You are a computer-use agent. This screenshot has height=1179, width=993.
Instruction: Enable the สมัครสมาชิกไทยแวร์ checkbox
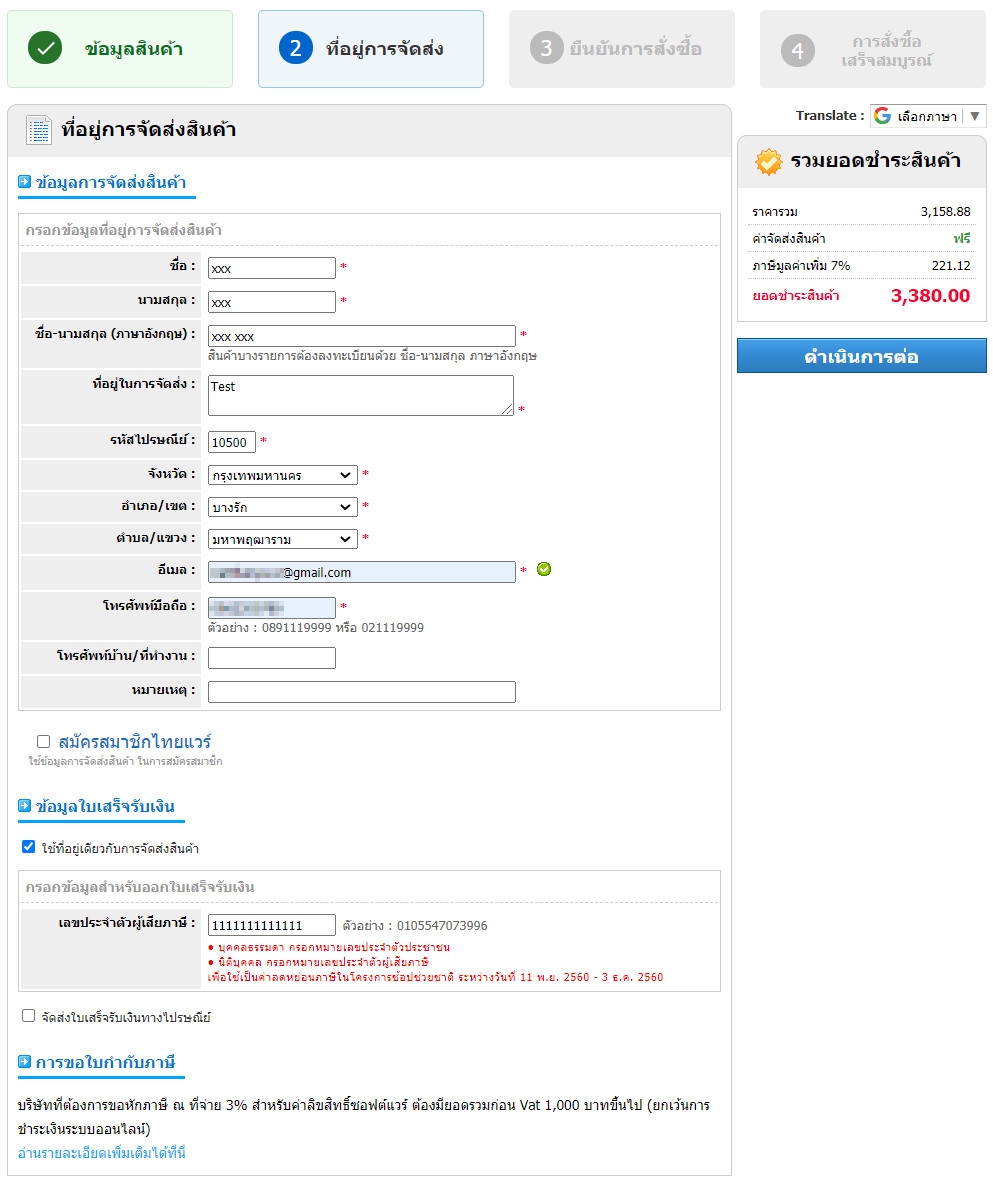coord(43,741)
